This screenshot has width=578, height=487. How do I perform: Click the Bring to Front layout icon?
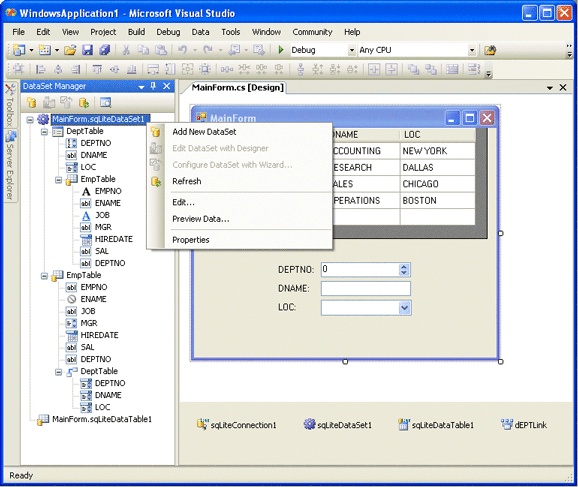pyautogui.click(x=413, y=69)
